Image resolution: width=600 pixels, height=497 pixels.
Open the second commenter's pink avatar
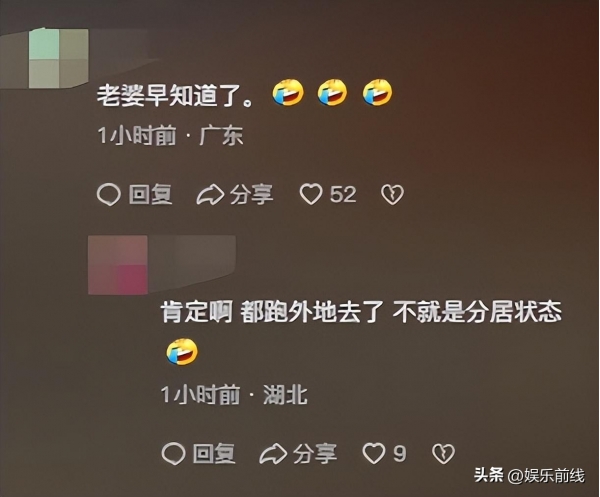[118, 265]
